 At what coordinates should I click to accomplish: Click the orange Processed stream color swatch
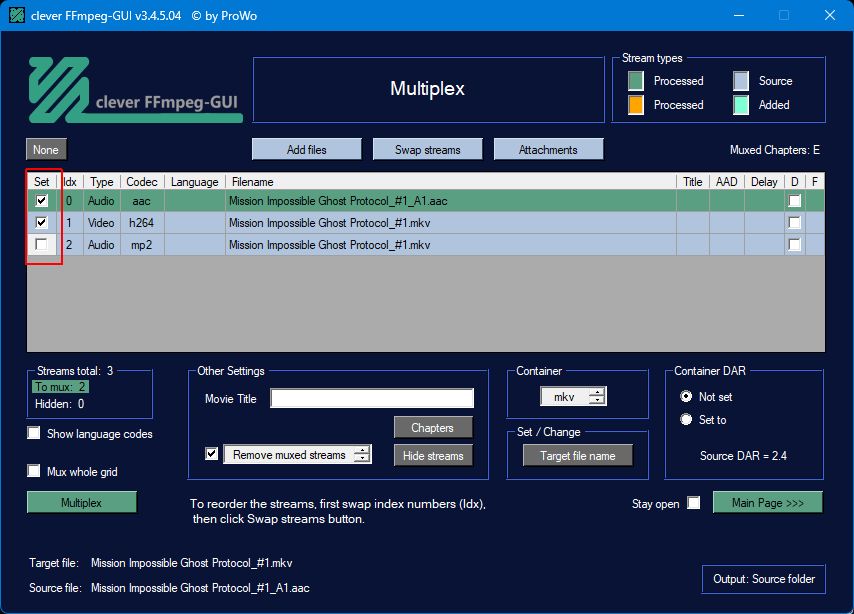click(x=636, y=105)
